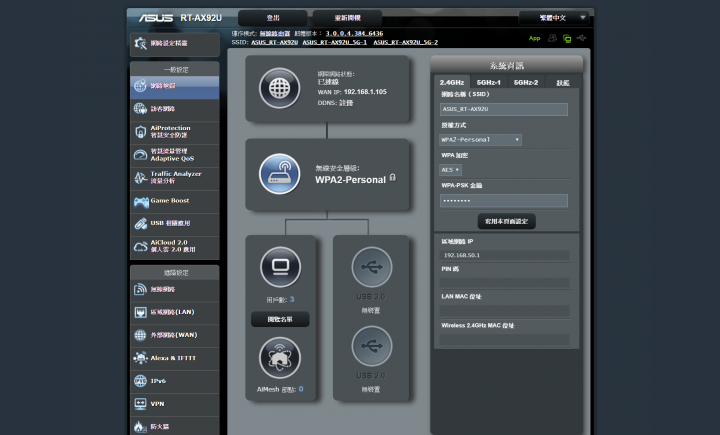This screenshot has height=435, width=720.
Task: Open the Game Boost gamepad icon
Action: point(141,201)
